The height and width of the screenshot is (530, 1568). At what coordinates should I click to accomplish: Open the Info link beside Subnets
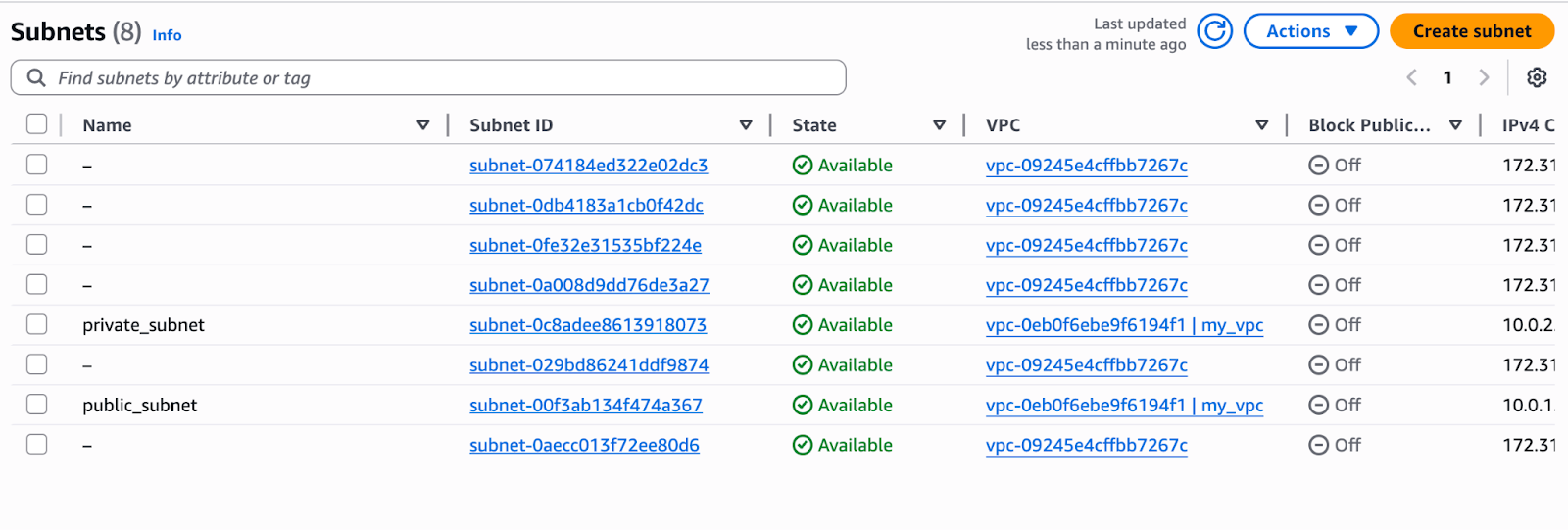click(167, 35)
